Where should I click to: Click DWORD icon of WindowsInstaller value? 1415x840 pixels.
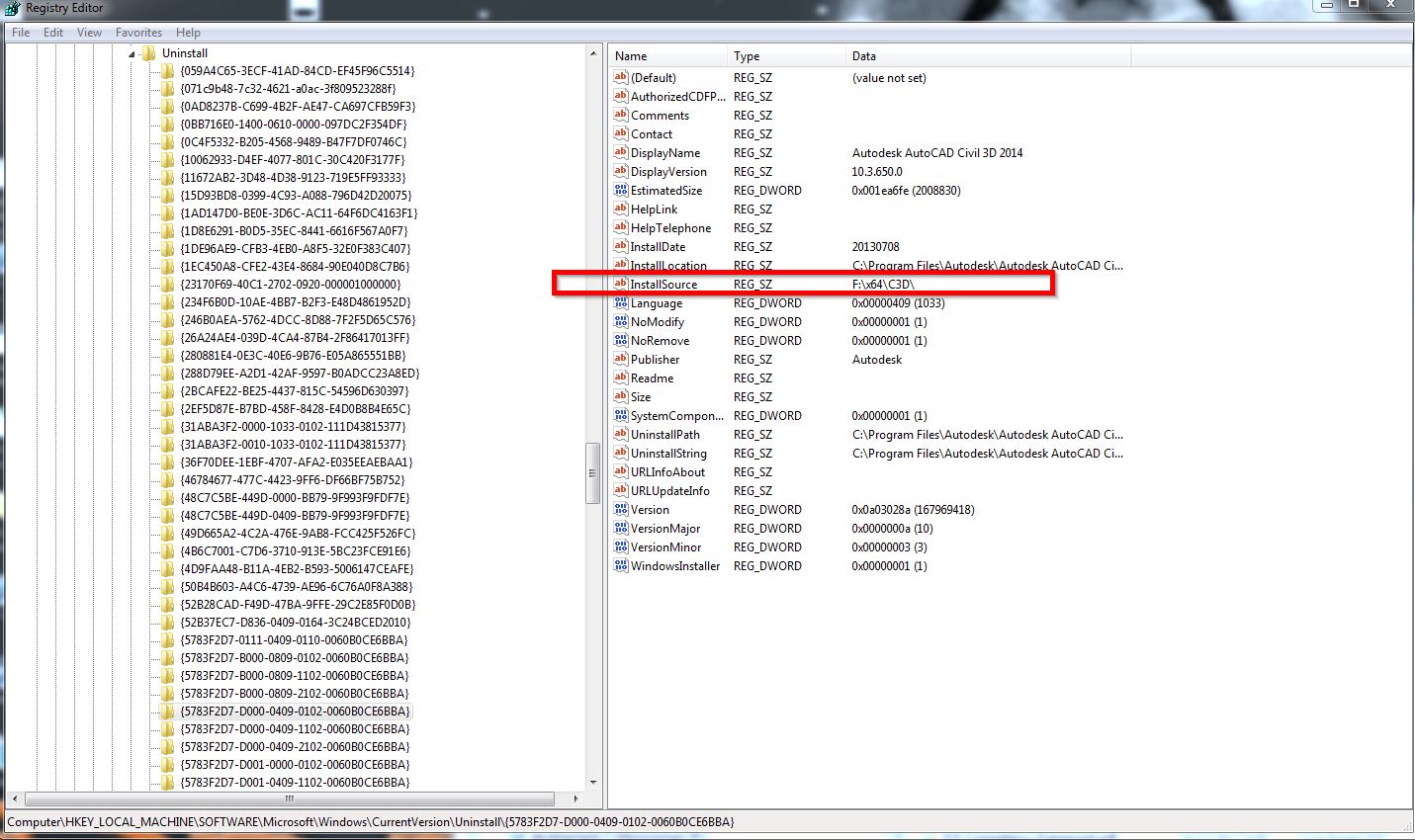(x=621, y=565)
